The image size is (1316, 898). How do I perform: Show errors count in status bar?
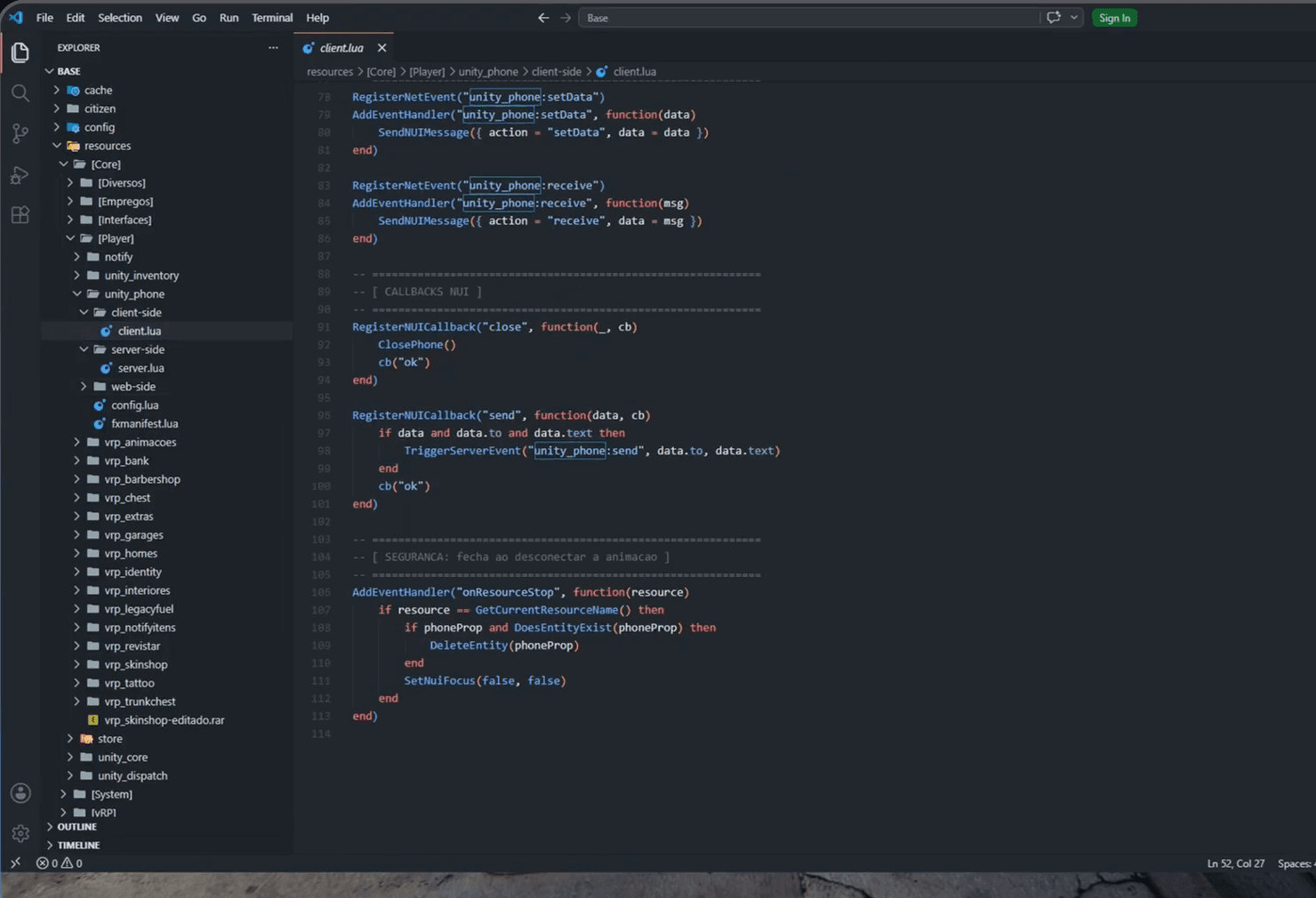point(60,863)
